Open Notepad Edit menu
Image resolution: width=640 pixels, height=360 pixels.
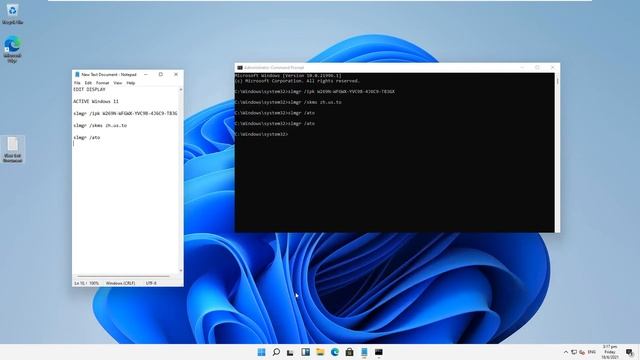pos(88,83)
